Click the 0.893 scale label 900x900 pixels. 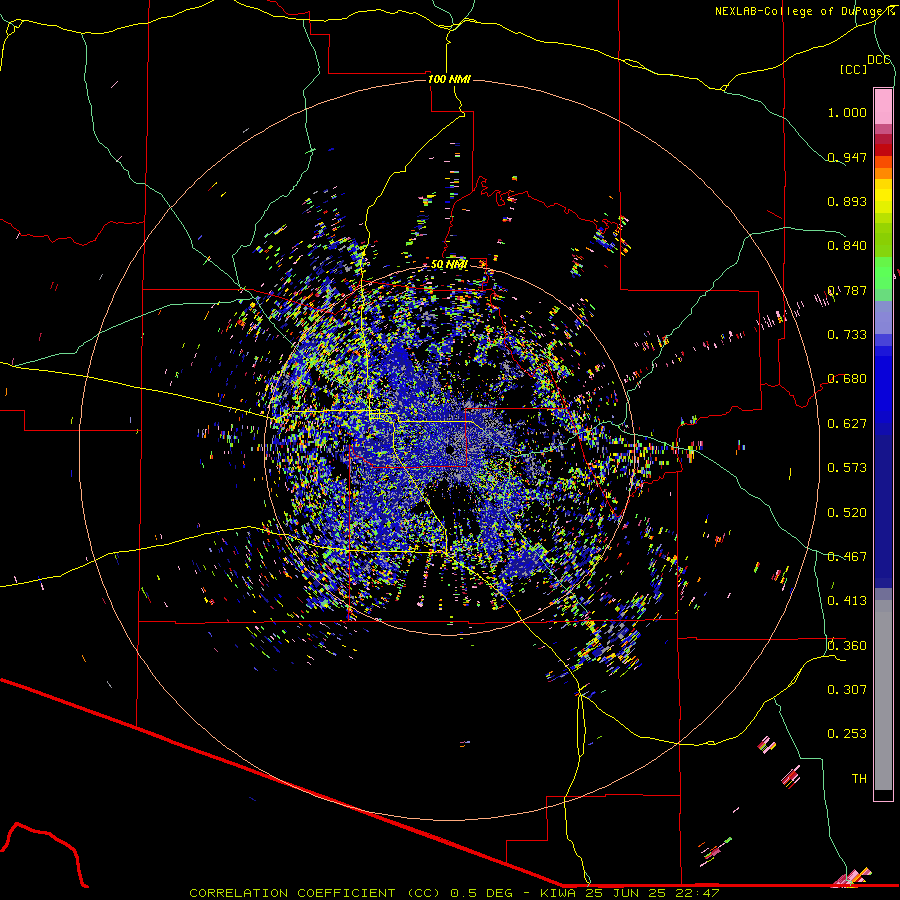(x=847, y=201)
